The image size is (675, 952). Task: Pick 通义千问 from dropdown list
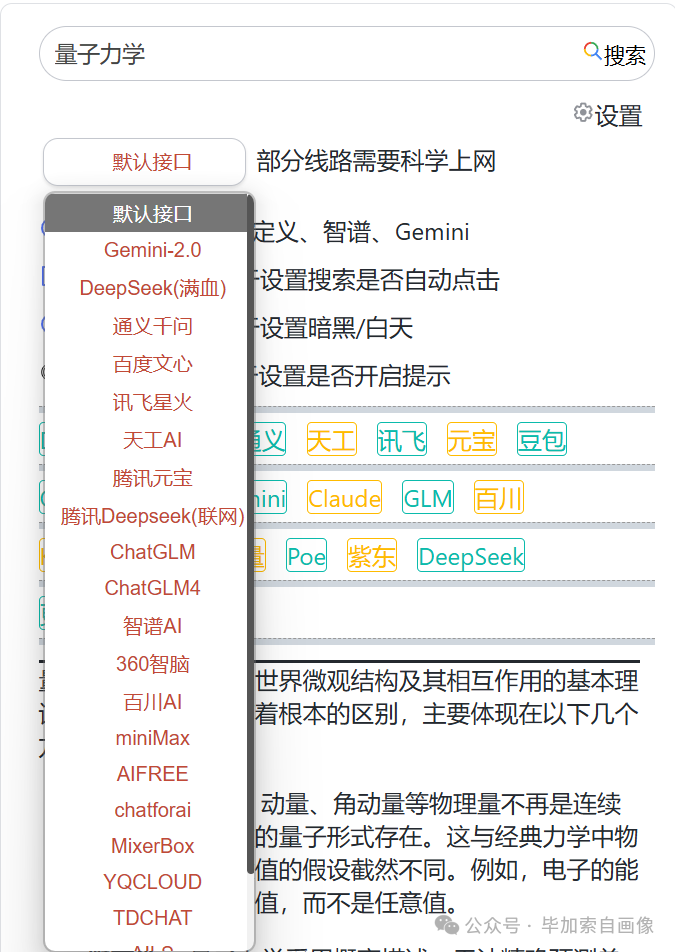152,326
